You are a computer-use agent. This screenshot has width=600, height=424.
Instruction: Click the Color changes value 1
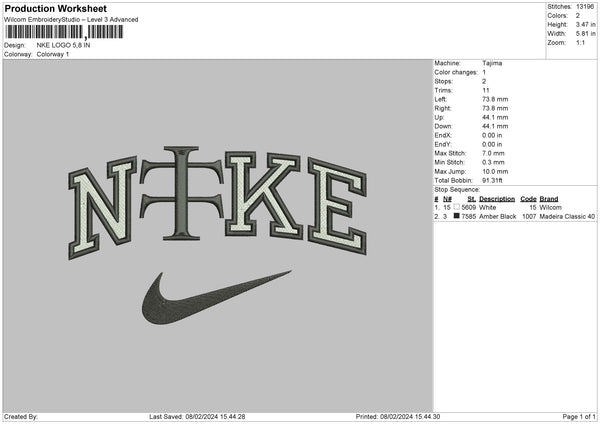pyautogui.click(x=484, y=72)
